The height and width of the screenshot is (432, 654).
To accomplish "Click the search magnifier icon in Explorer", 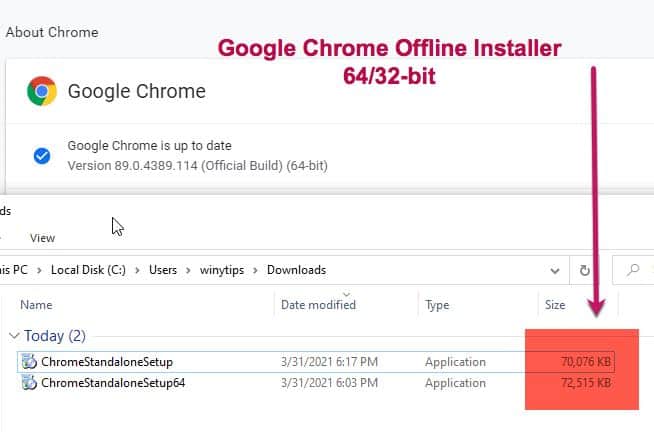I will 633,270.
